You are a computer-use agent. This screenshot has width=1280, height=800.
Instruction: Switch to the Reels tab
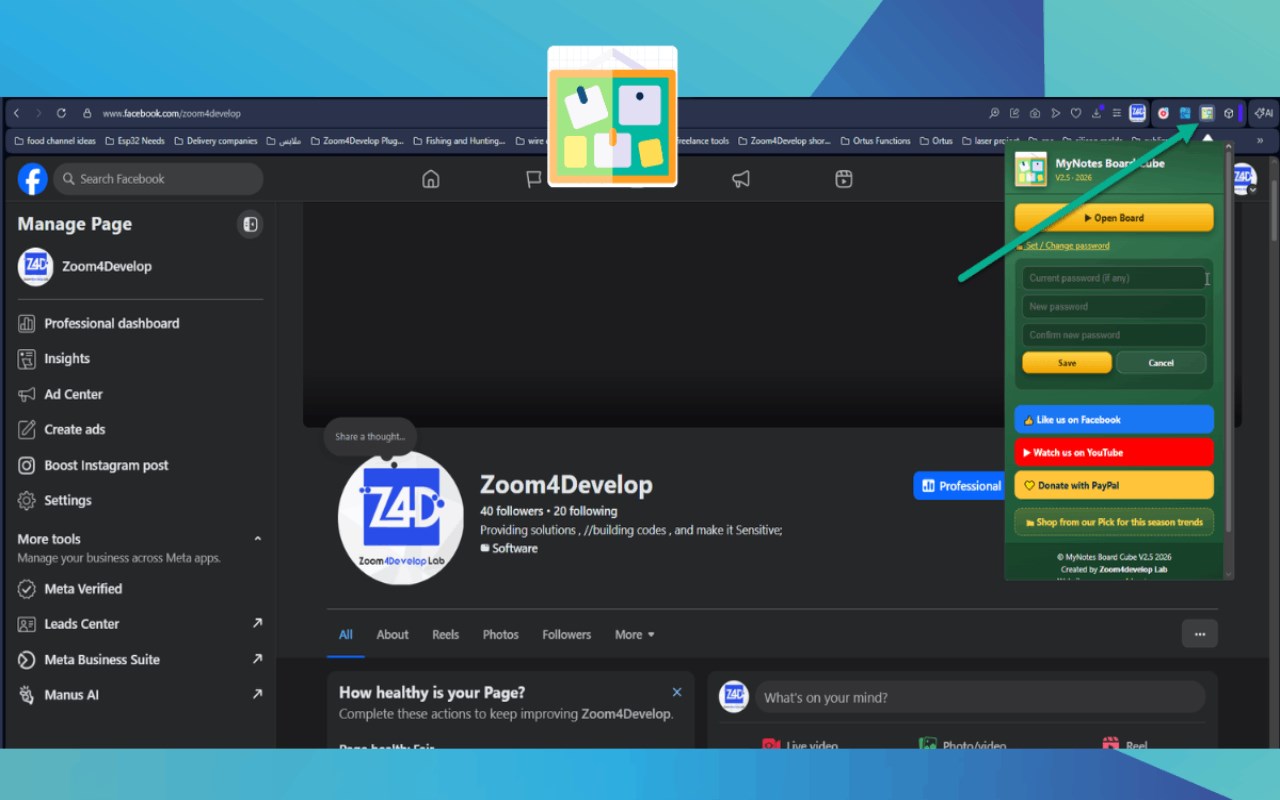point(446,635)
